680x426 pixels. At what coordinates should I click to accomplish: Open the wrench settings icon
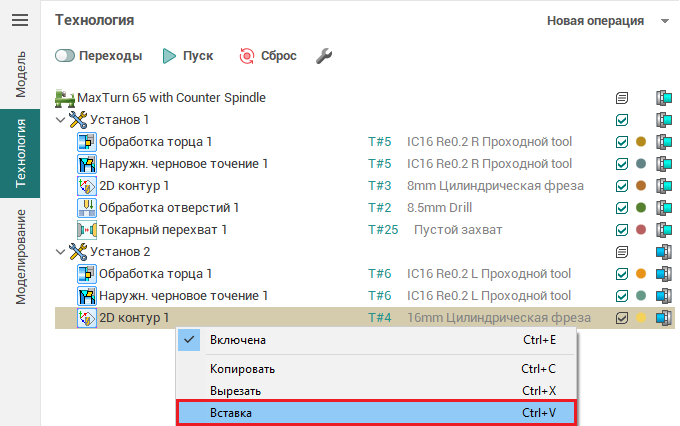324,56
